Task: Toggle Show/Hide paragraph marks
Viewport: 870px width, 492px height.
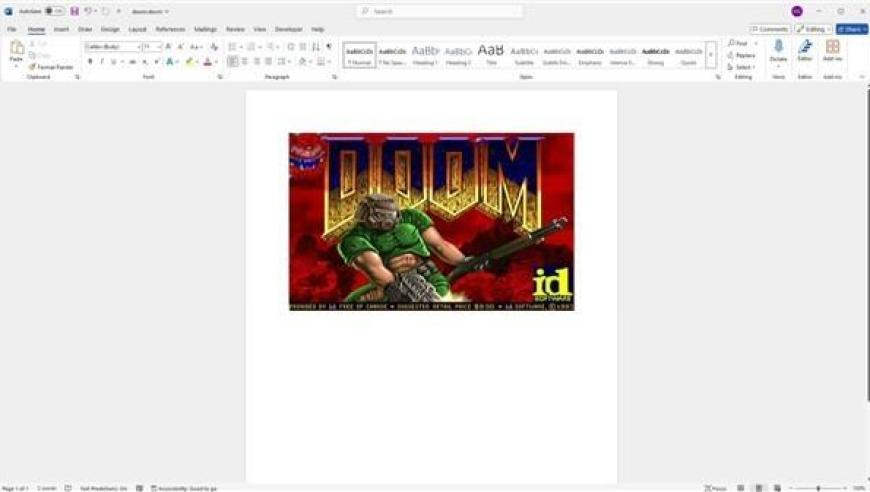Action: [329, 47]
